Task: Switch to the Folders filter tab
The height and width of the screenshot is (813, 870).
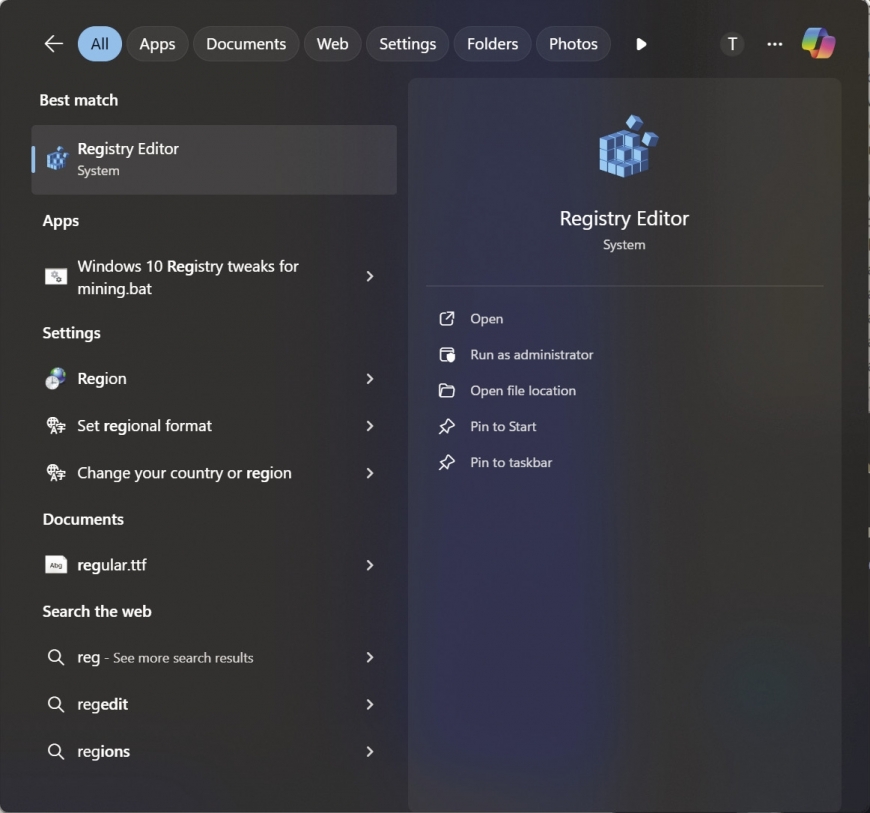Action: coord(493,44)
